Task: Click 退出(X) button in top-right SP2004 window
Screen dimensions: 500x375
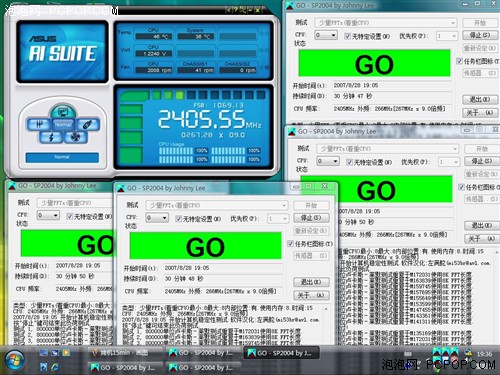Action: [x=480, y=99]
